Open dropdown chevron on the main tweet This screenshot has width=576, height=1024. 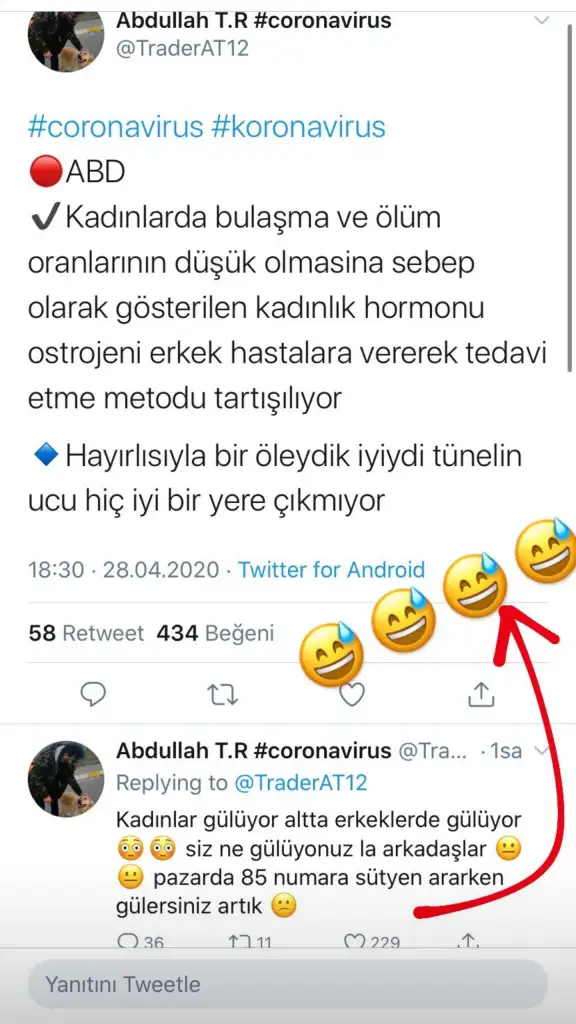coord(542,20)
